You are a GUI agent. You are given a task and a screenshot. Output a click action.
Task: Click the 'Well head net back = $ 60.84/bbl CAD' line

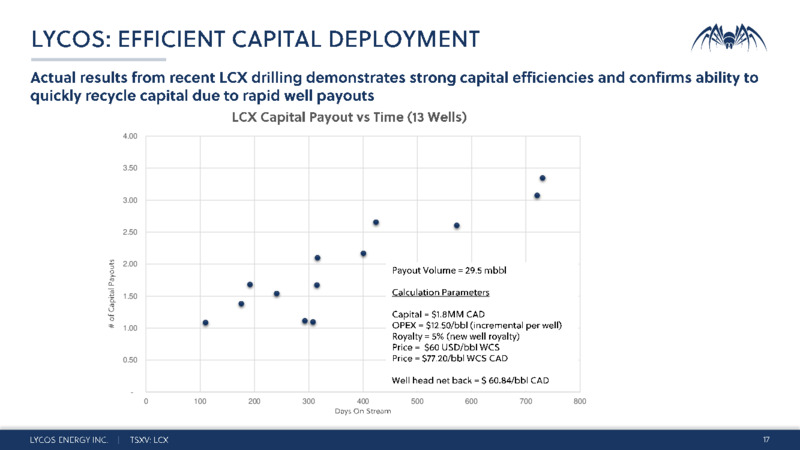(470, 381)
